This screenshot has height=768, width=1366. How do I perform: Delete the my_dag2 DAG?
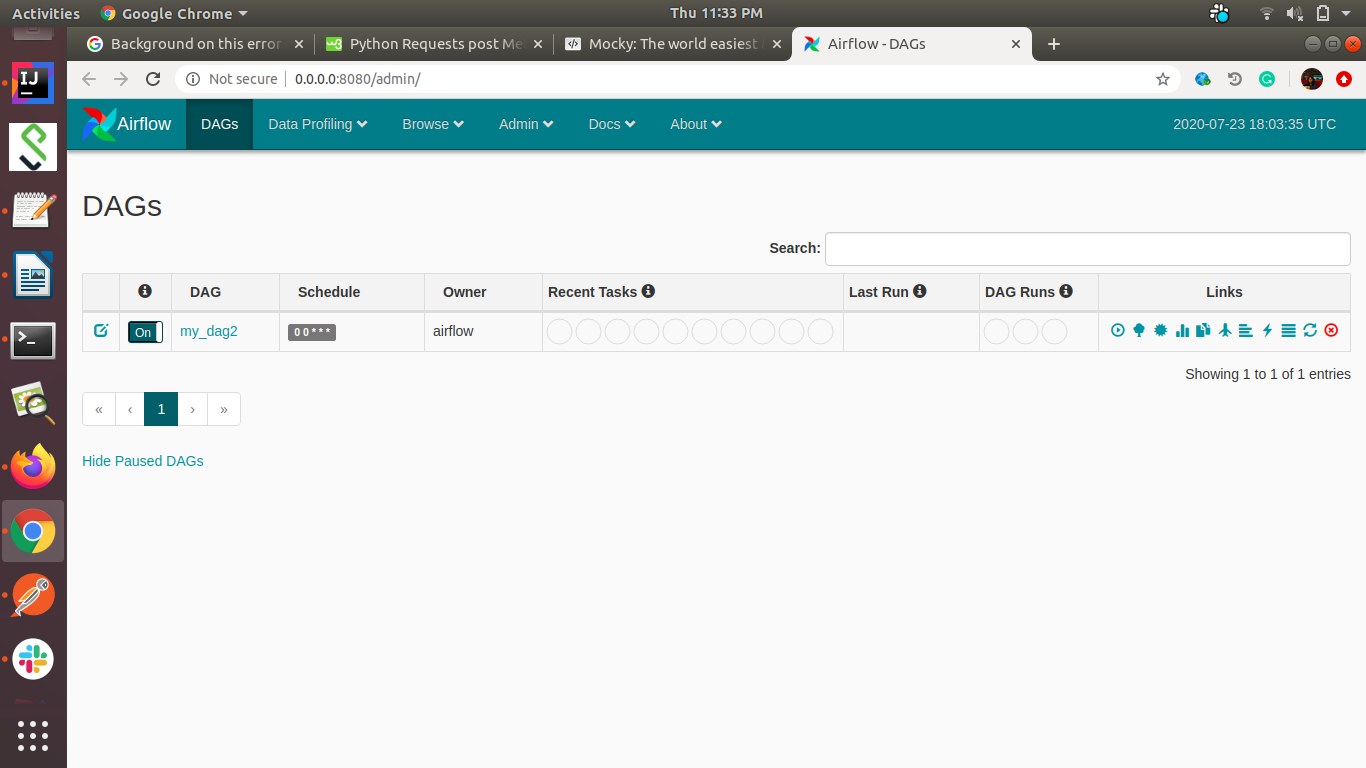(1331, 331)
